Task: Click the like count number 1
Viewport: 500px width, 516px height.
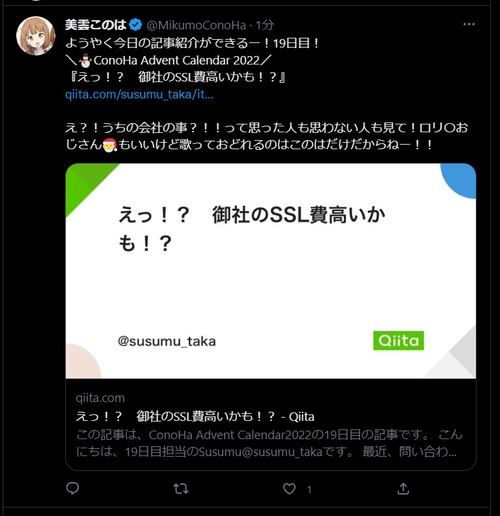Action: click(x=309, y=490)
